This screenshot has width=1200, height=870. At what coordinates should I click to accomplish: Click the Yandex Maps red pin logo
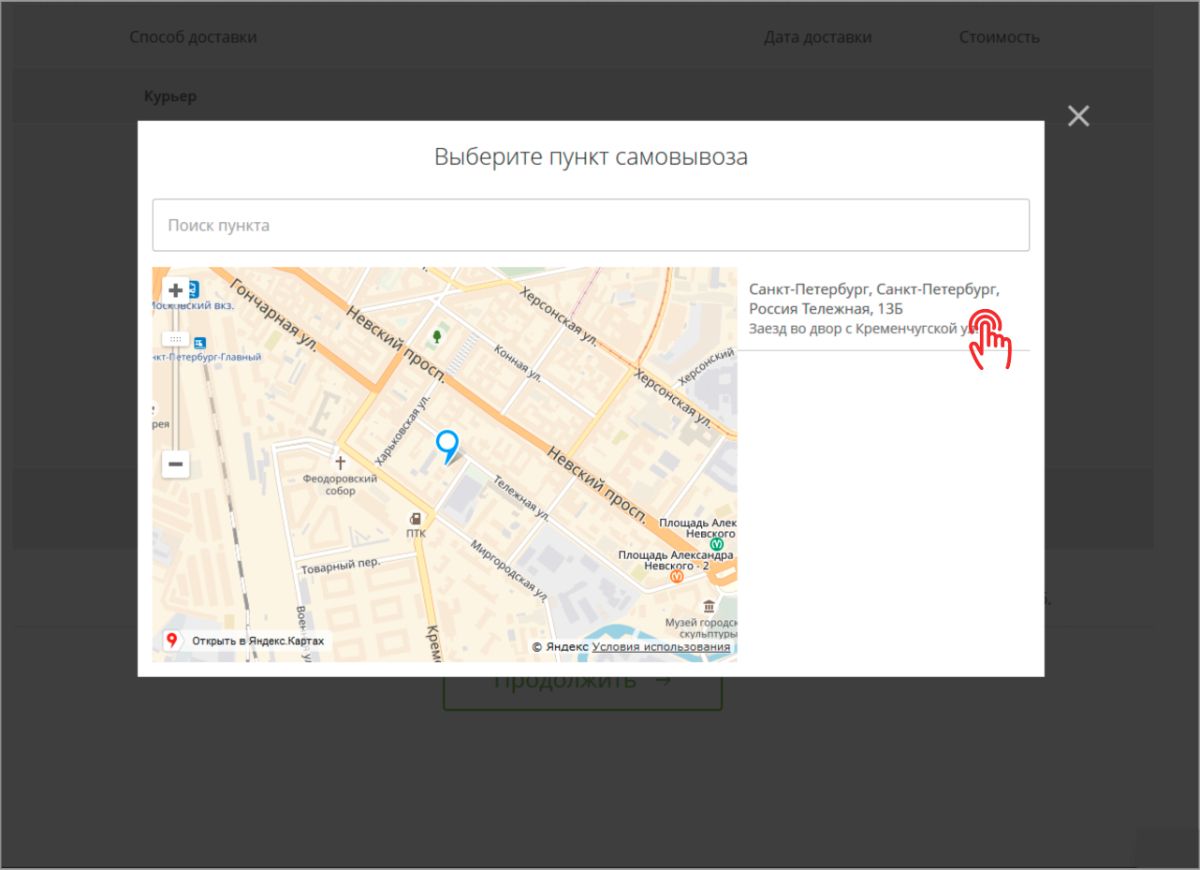pyautogui.click(x=172, y=641)
